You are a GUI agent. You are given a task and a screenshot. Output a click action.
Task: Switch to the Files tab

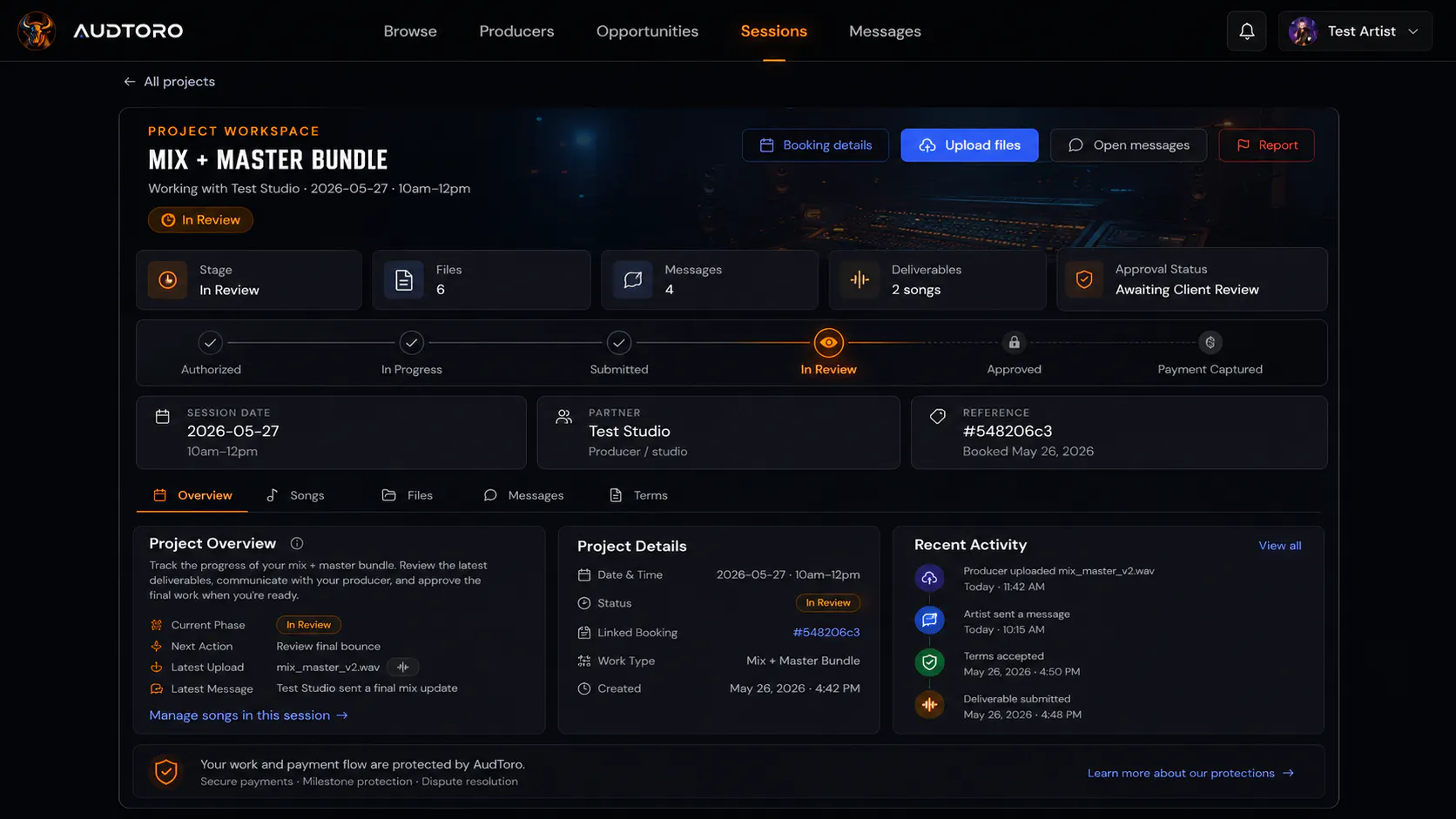[x=408, y=495]
